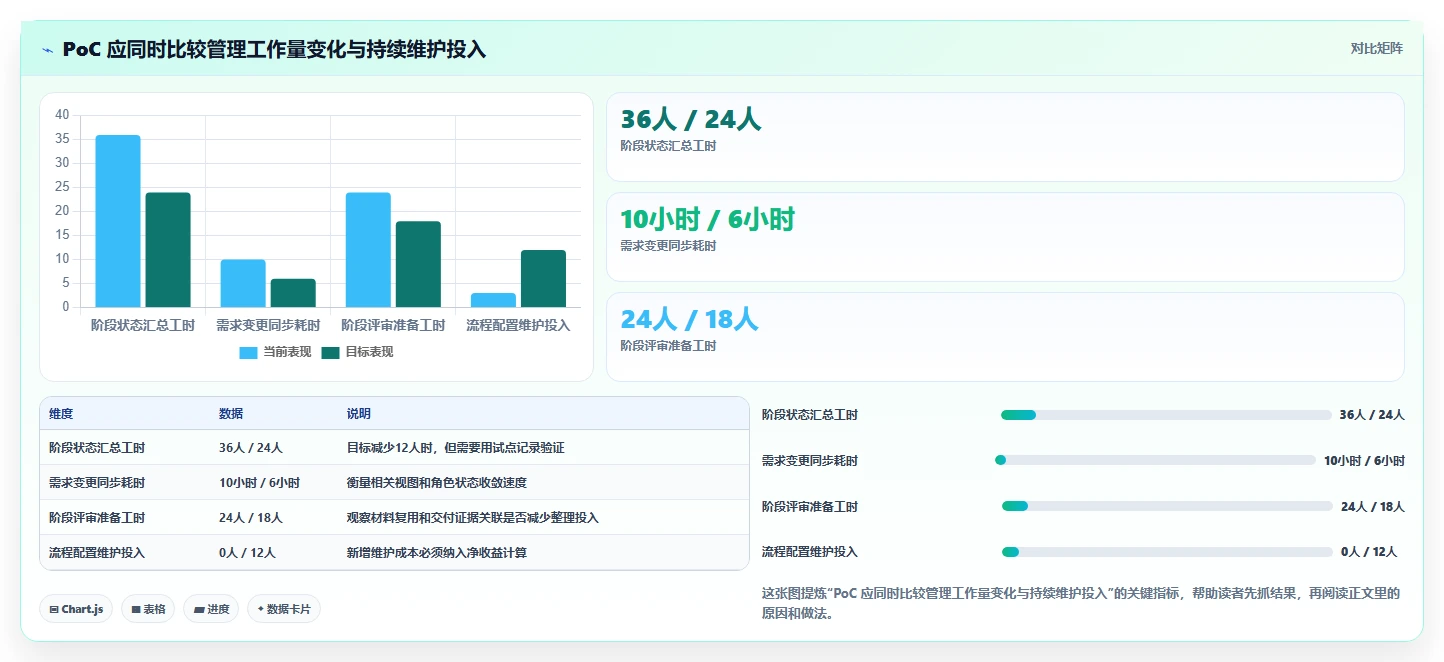Click the Chart.js tag chip
1444x662 pixels.
(x=76, y=609)
